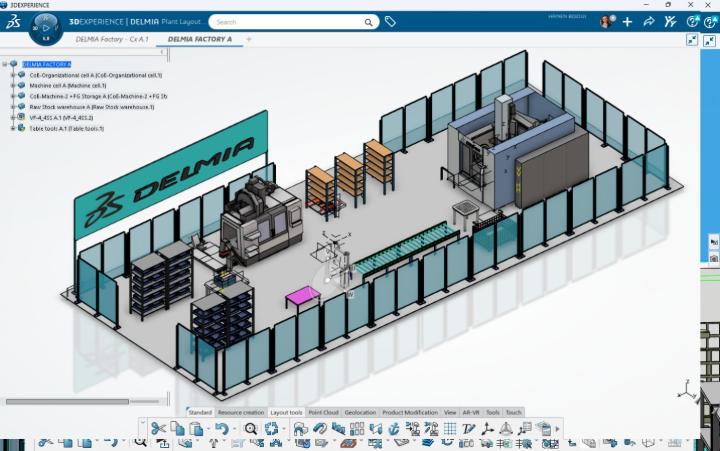Open the Point Cloud tab
This screenshot has height=451, width=720.
[323, 412]
